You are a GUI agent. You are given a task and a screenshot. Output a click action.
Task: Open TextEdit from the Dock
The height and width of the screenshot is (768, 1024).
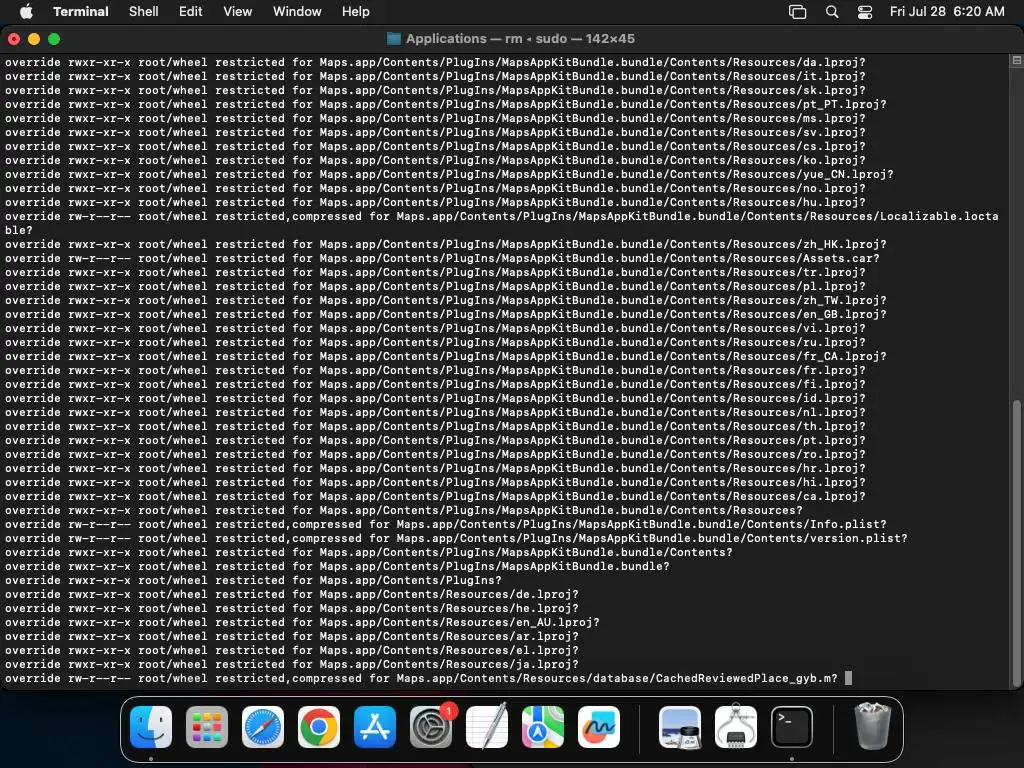point(487,727)
